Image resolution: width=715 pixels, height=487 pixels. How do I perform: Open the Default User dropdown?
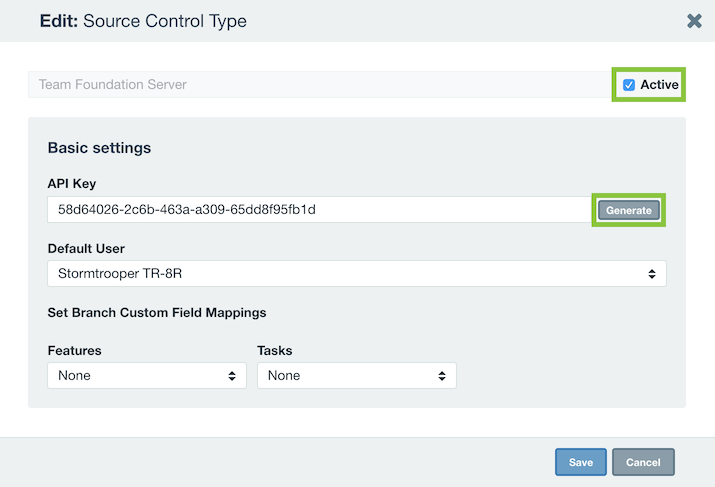[357, 274]
